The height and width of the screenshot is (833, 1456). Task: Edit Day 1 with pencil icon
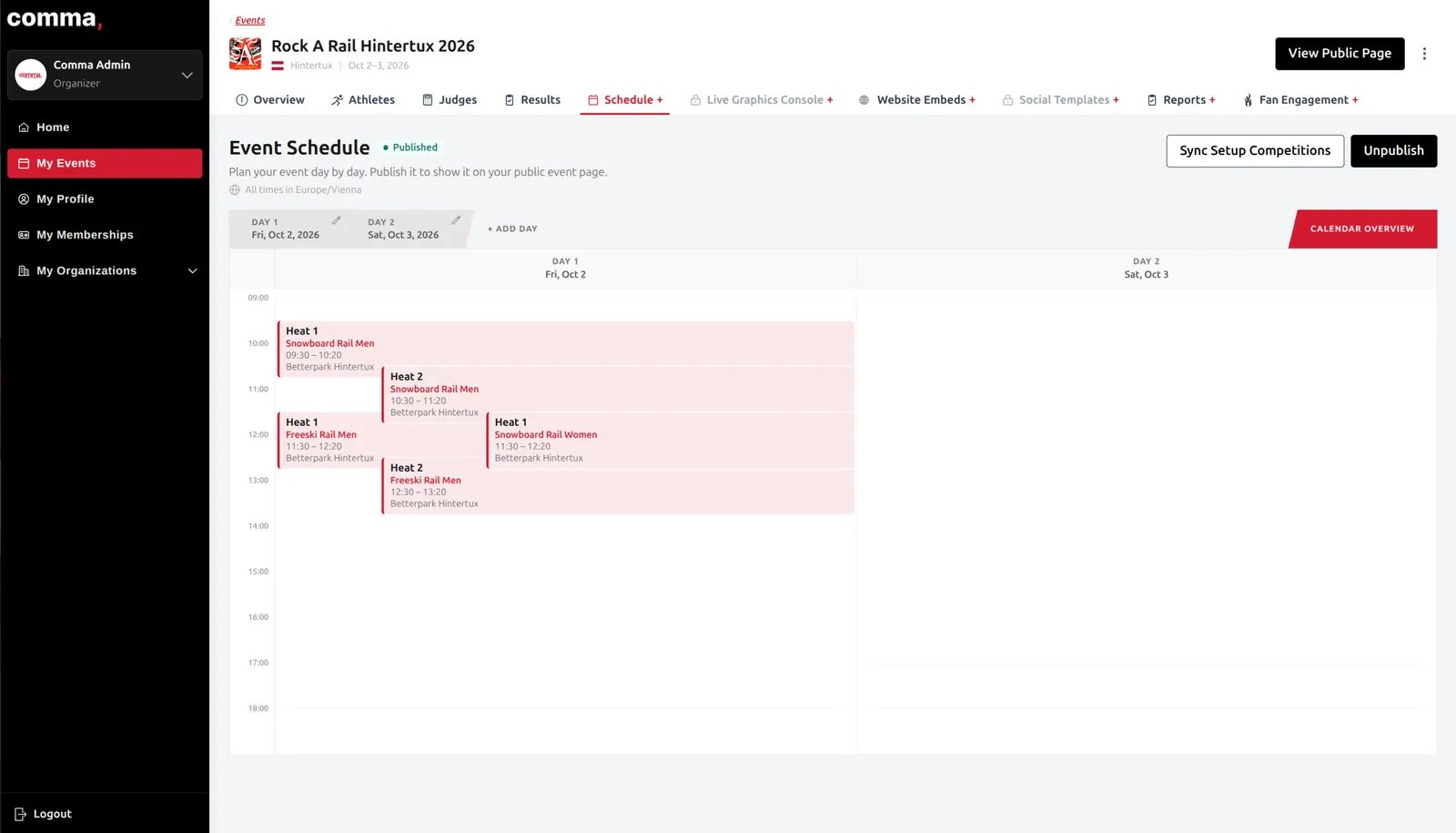click(x=337, y=220)
